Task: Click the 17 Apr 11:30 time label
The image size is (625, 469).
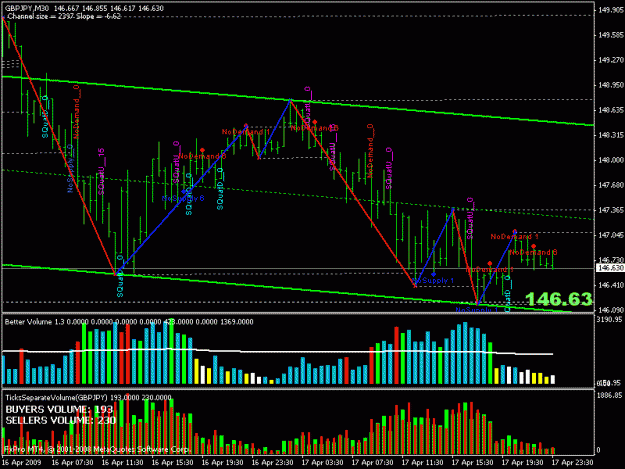Action: coord(423,463)
